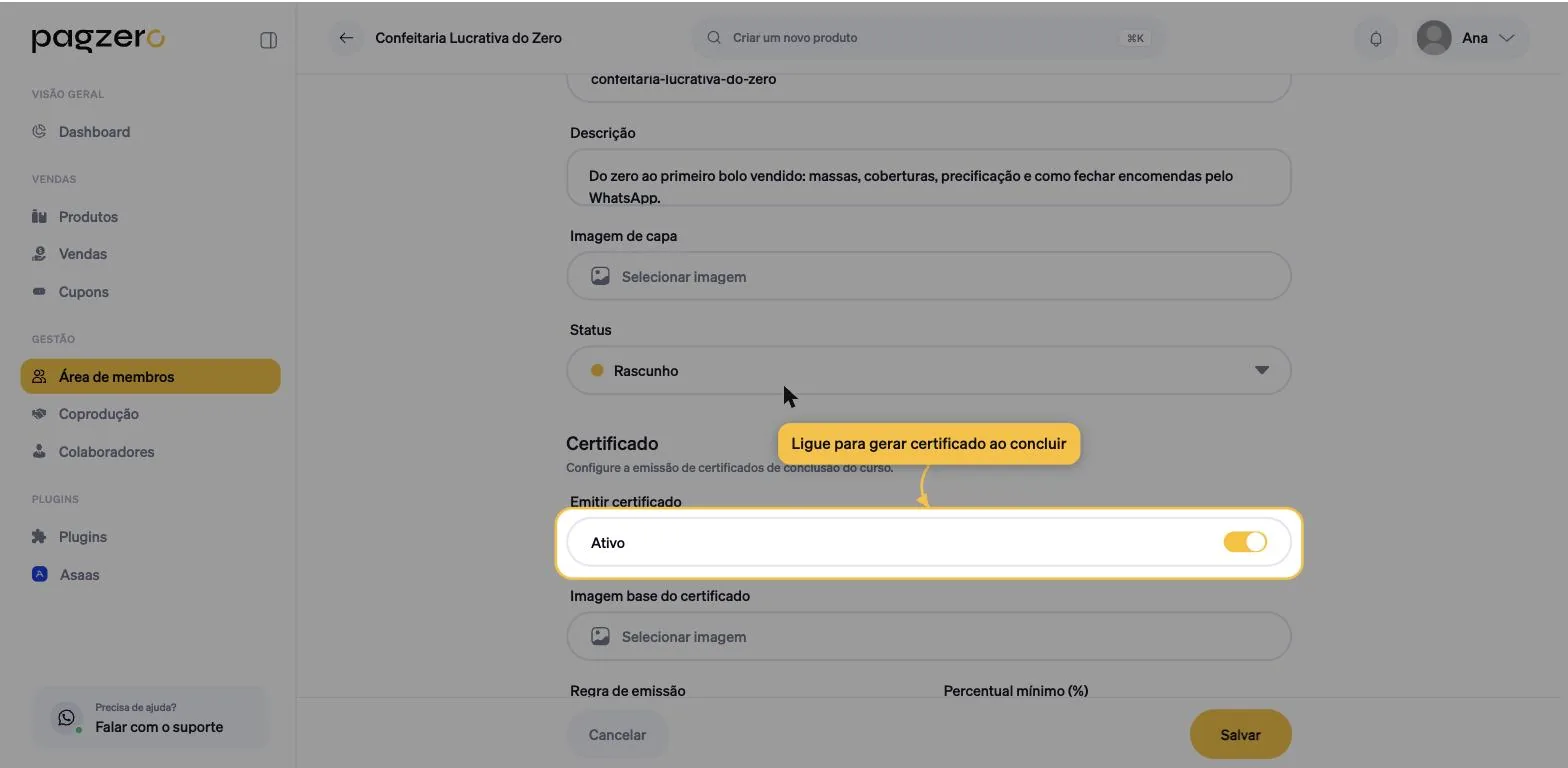
Task: Click the Colaboradores person icon
Action: 39,451
